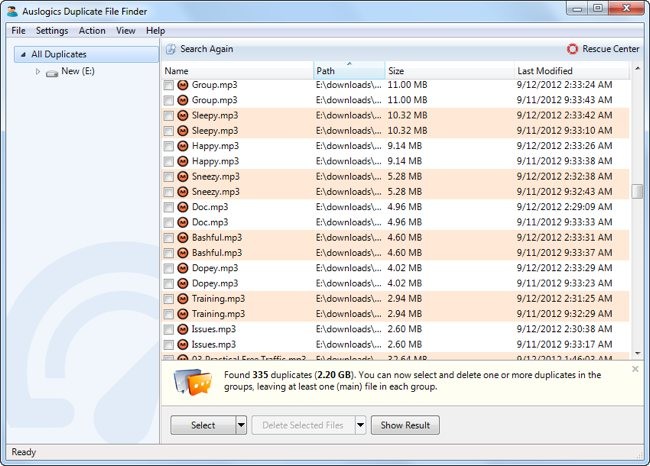This screenshot has width=650, height=466.
Task: Click the 10.32 MB size of Sleepy.mp3 9:33:10 AM
Action: pyautogui.click(x=407, y=131)
